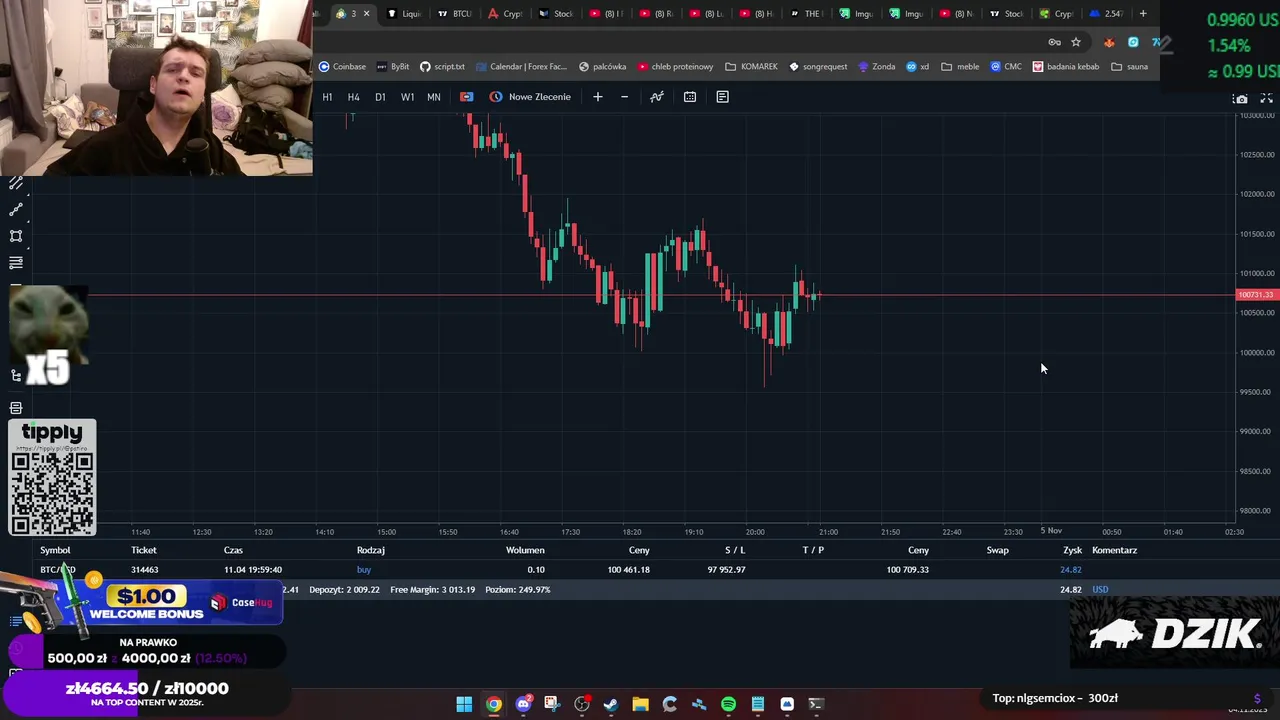Click the buy type cell
The height and width of the screenshot is (720, 1280).
364,570
